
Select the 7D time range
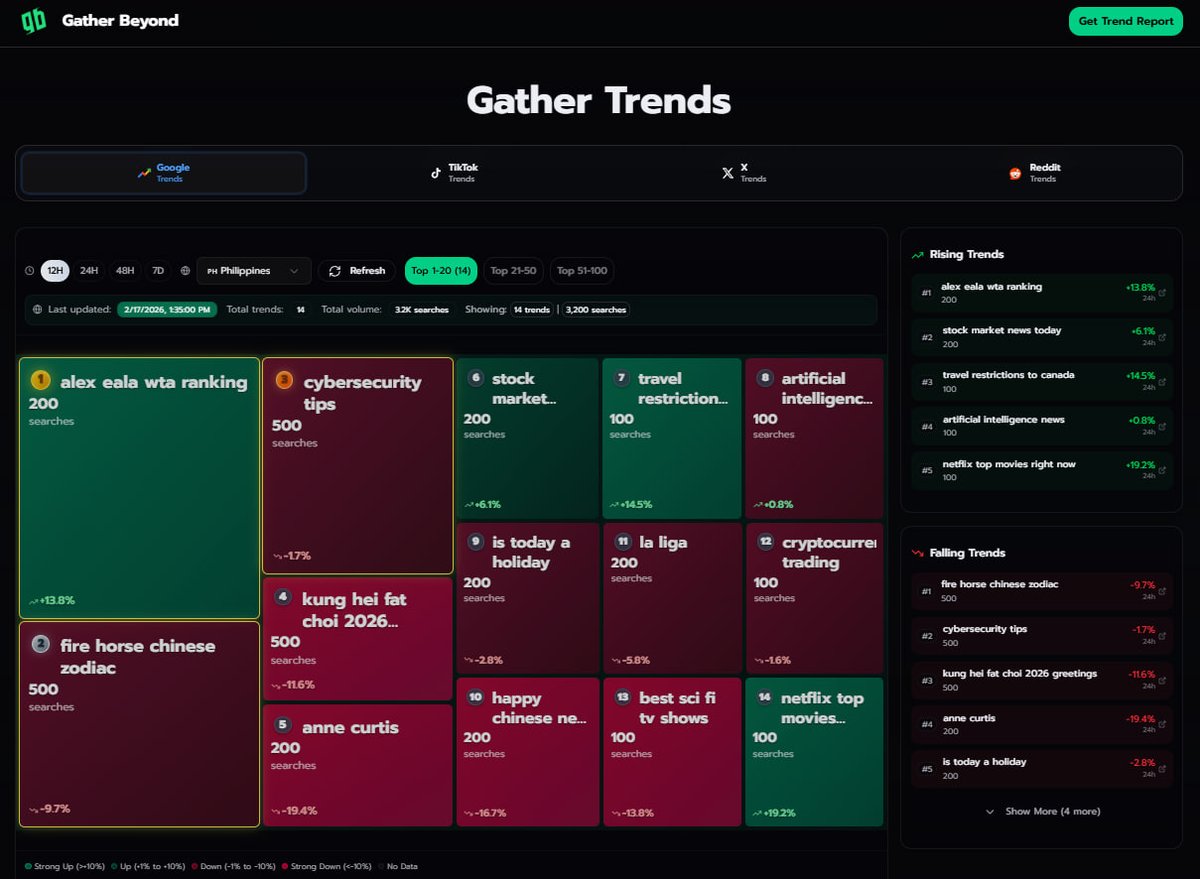[158, 271]
